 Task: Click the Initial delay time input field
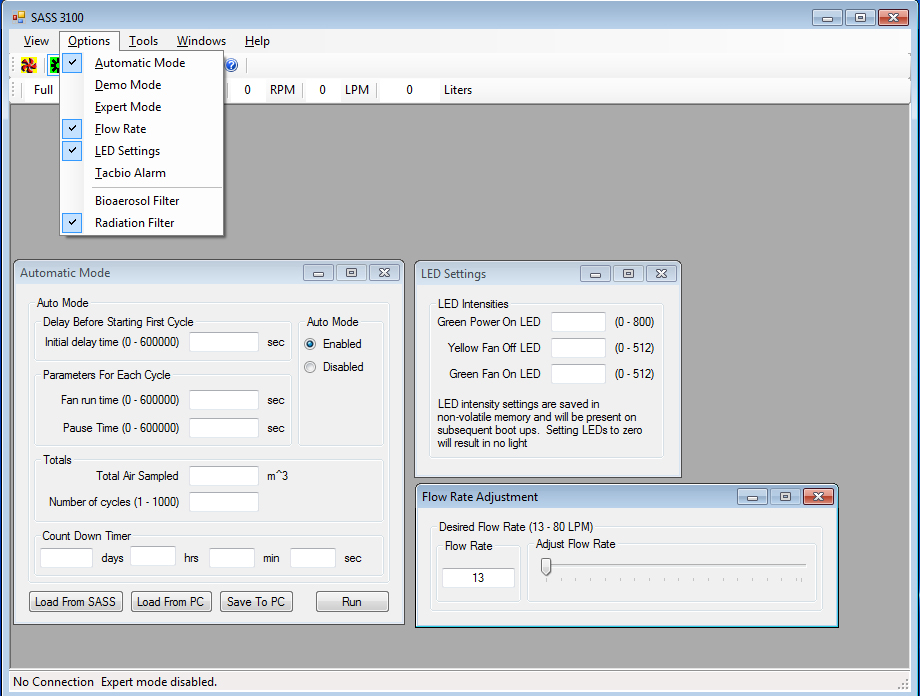tap(224, 341)
